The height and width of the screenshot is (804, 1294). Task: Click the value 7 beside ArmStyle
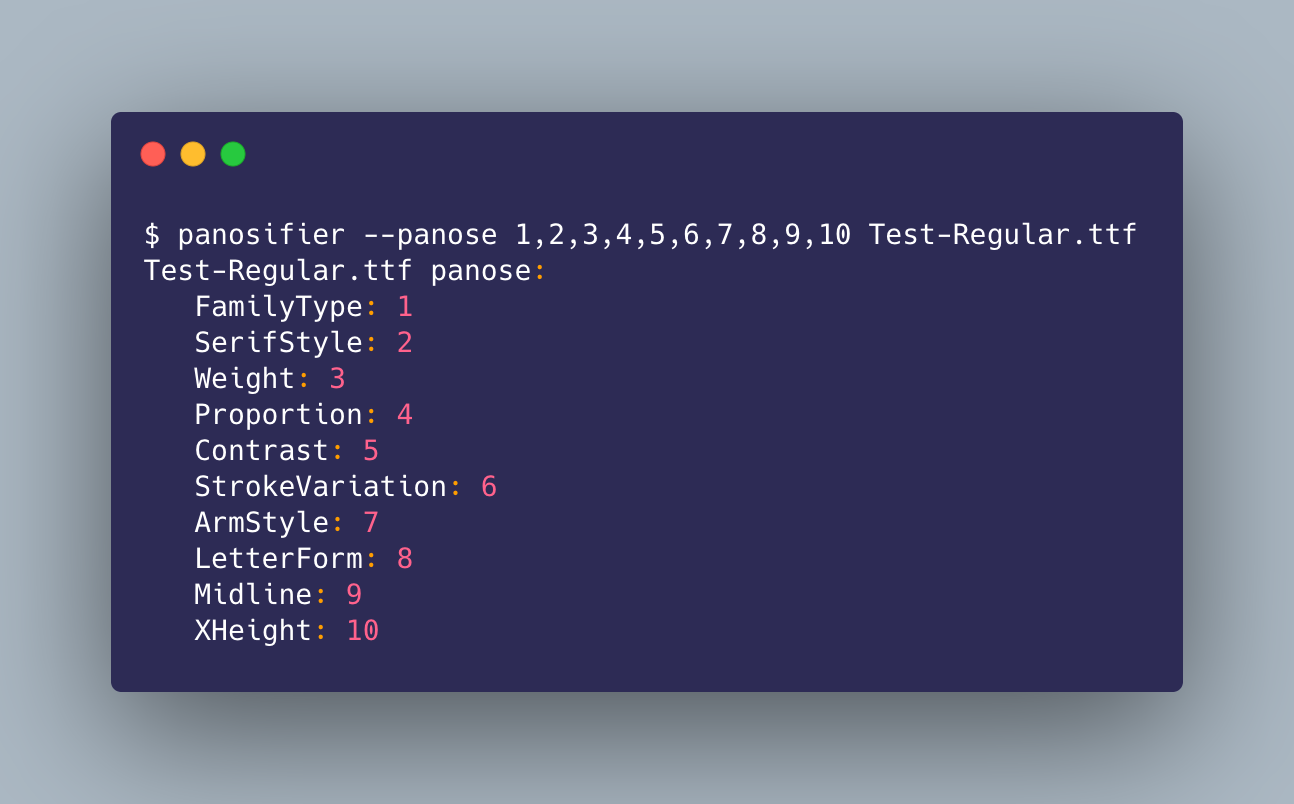(x=371, y=523)
